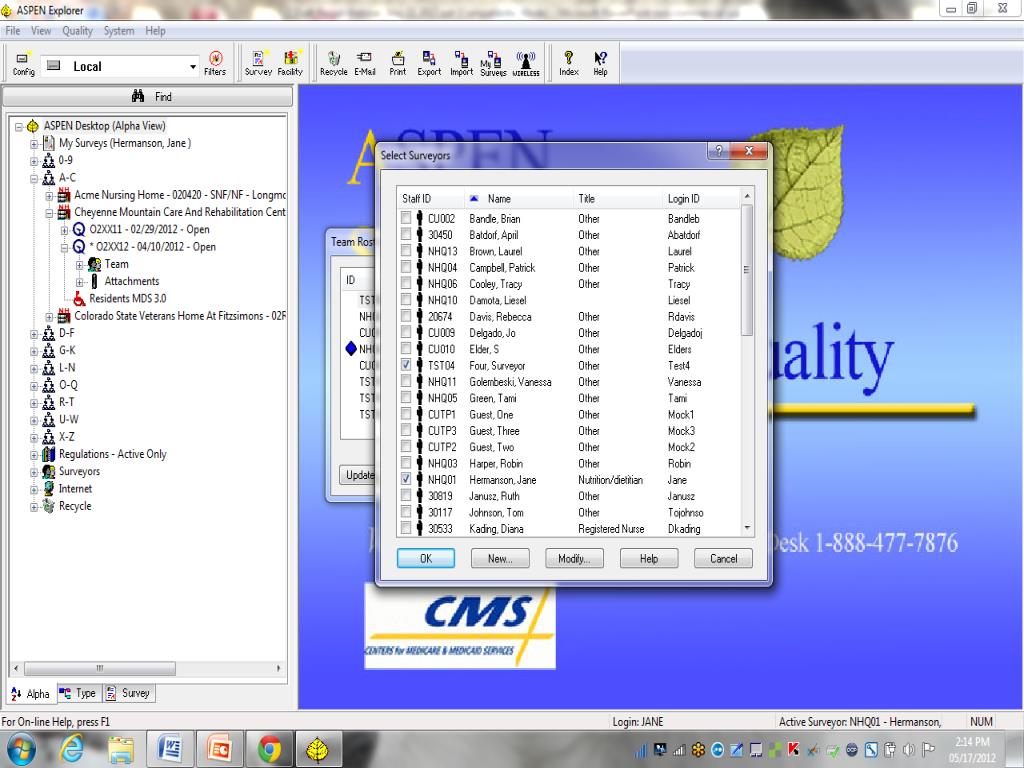
Task: Cancel the Select Surveyors dialog
Action: click(x=724, y=558)
